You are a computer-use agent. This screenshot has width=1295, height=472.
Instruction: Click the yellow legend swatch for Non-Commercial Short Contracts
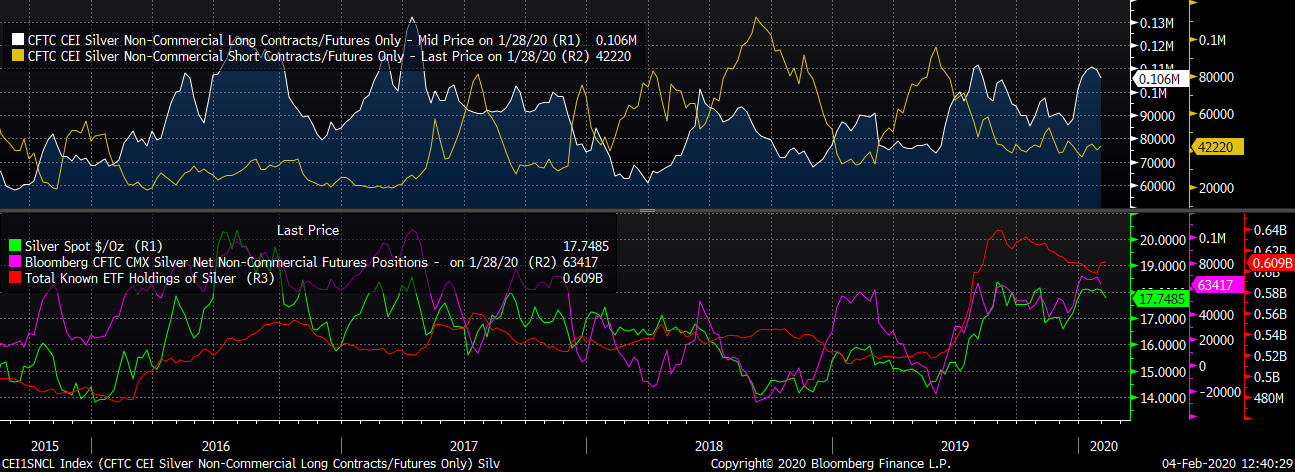[x=18, y=57]
